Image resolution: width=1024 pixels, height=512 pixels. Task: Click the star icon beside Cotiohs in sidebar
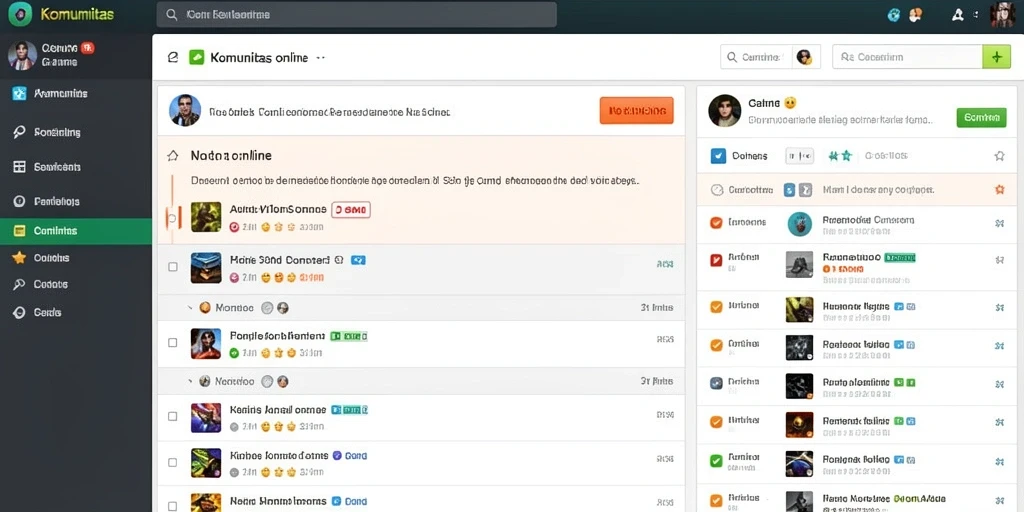[20, 257]
